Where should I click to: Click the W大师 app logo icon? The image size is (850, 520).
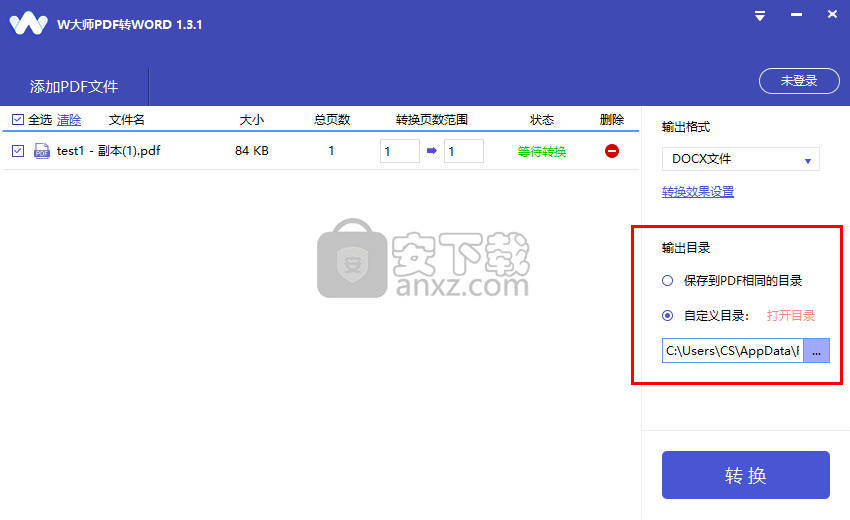pos(28,24)
